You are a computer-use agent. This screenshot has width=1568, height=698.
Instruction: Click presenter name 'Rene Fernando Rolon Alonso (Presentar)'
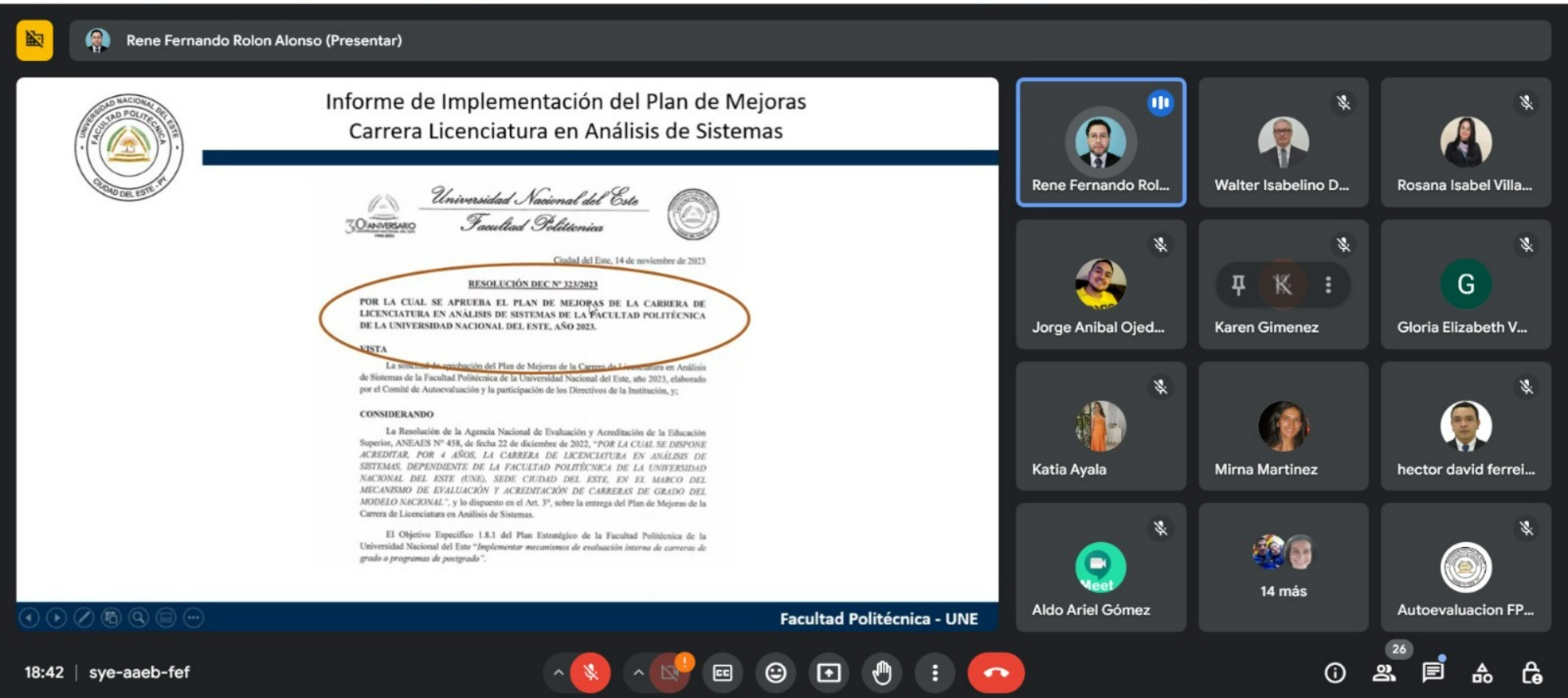(x=264, y=40)
